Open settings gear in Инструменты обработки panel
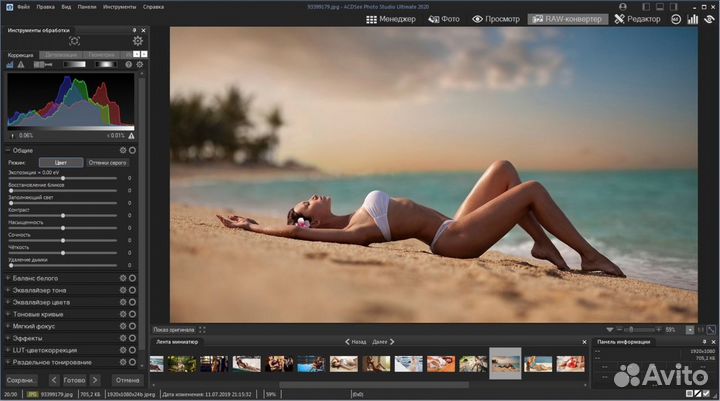The height and width of the screenshot is (401, 720). pyautogui.click(x=137, y=40)
